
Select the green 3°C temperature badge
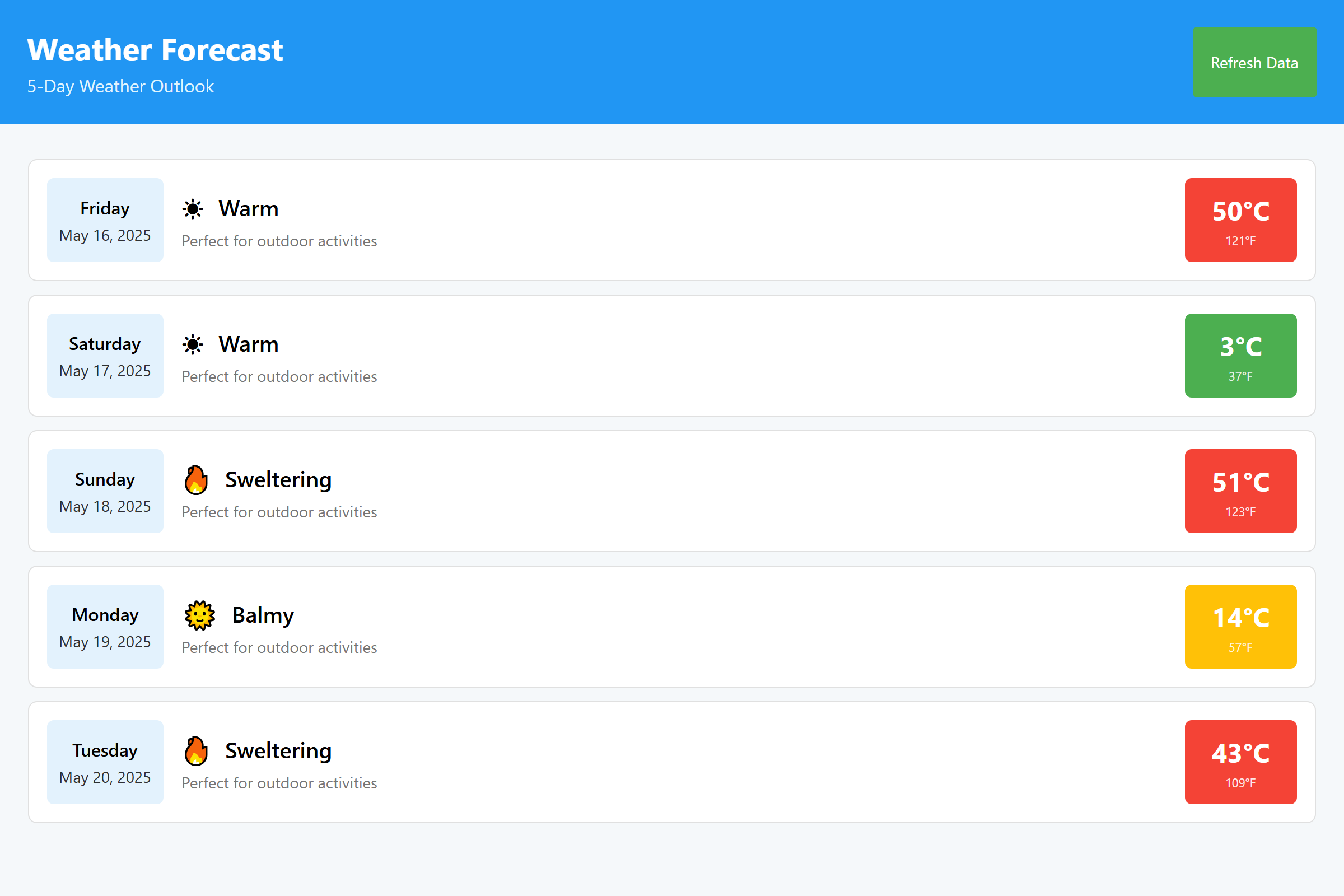[x=1240, y=356]
